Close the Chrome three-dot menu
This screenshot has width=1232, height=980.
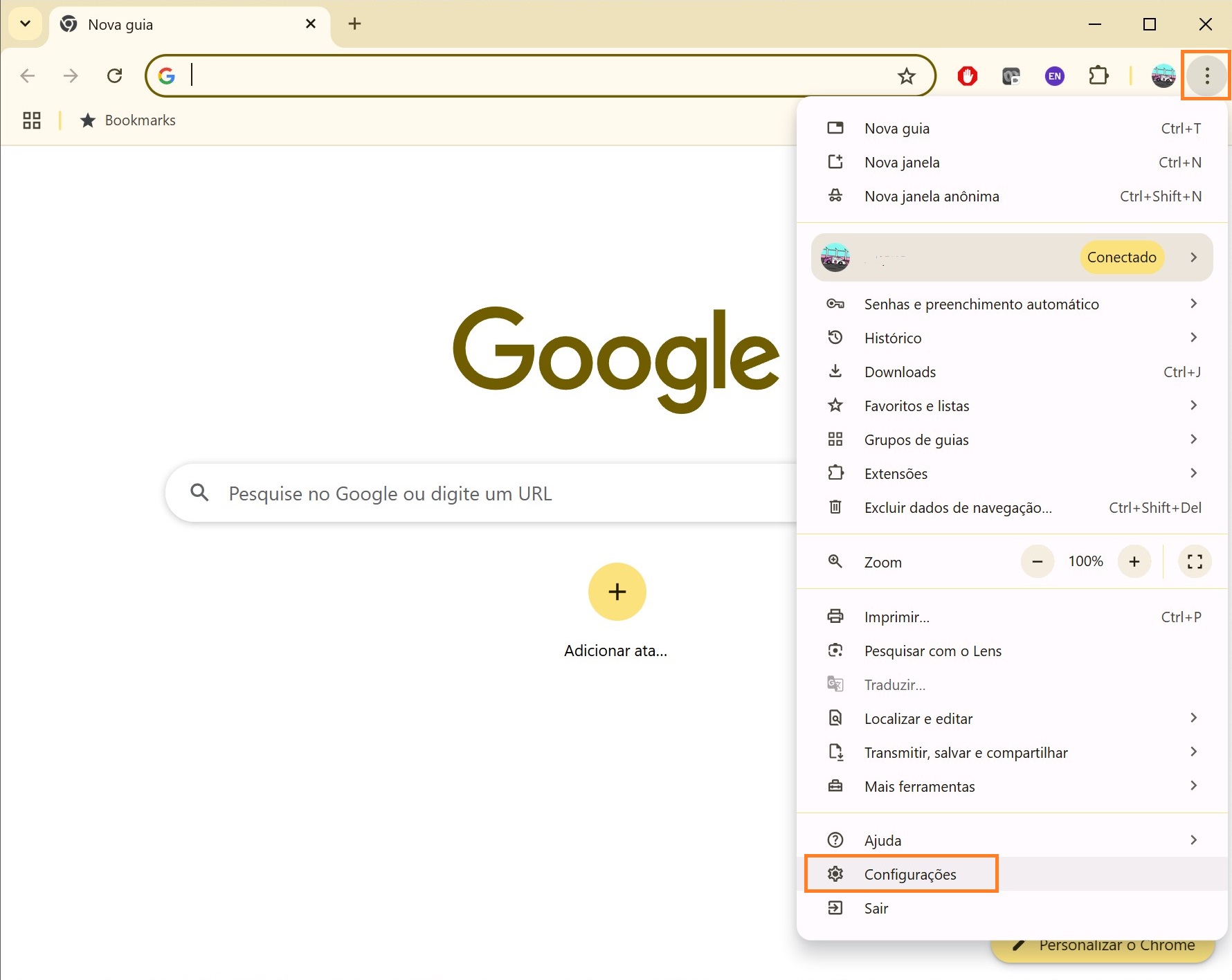[1206, 75]
